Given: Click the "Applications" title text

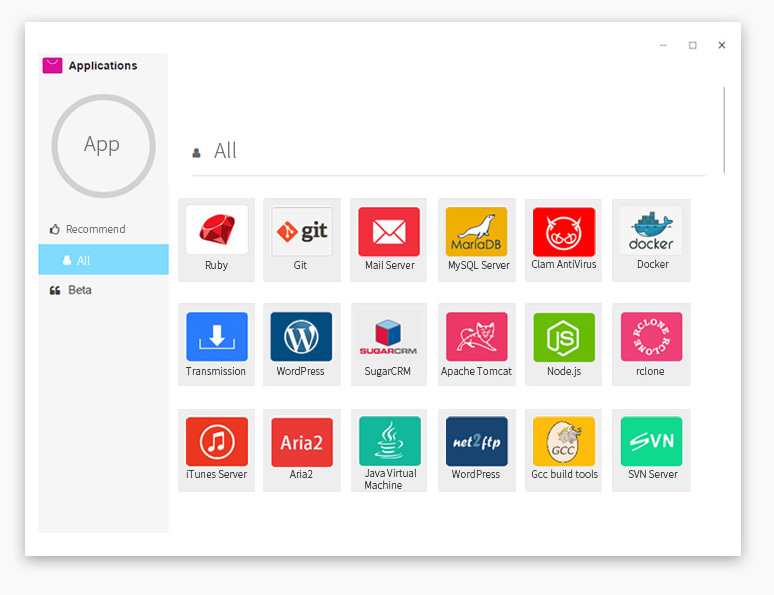Looking at the screenshot, I should [x=103, y=66].
